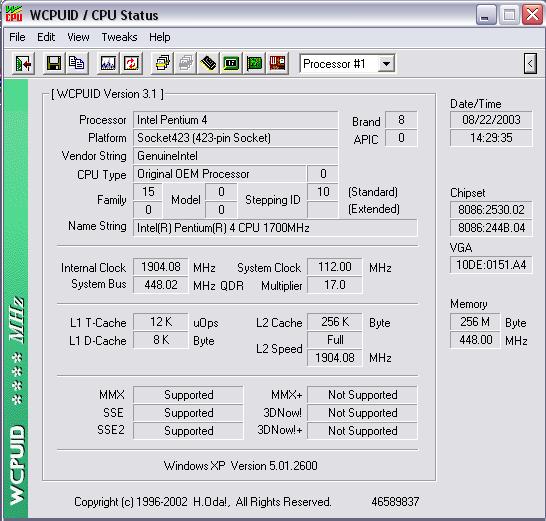Image resolution: width=546 pixels, height=521 pixels.
Task: Collapse side panel with the left chevron
Action: [x=530, y=64]
